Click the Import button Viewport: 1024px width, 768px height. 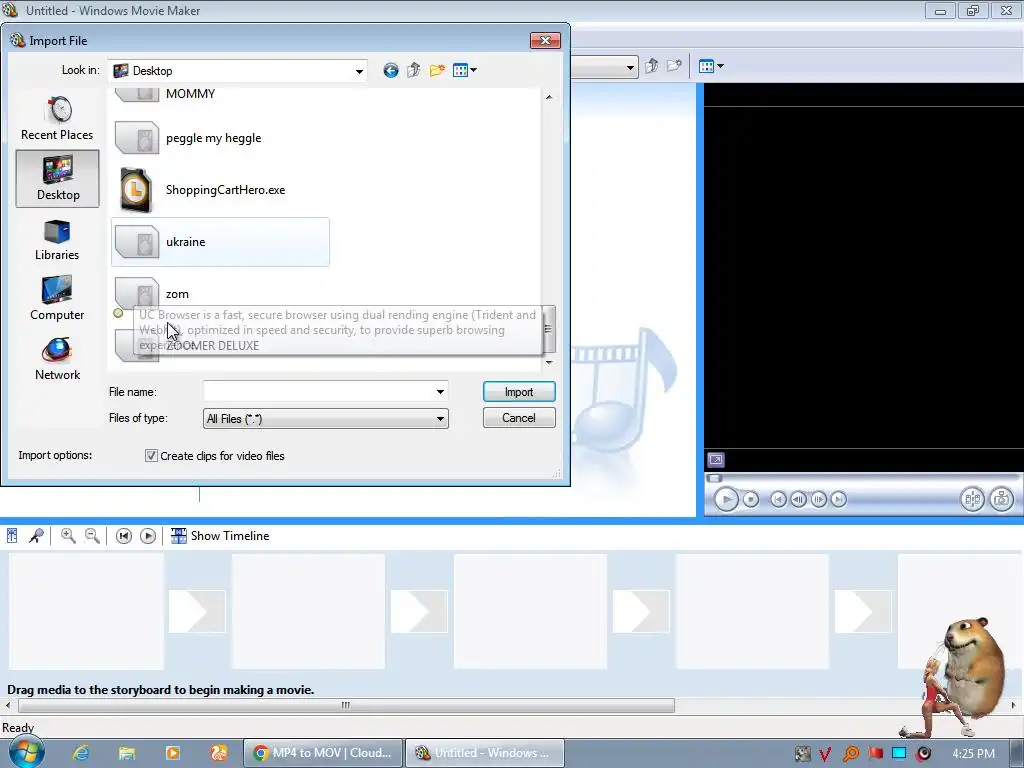pyautogui.click(x=519, y=392)
